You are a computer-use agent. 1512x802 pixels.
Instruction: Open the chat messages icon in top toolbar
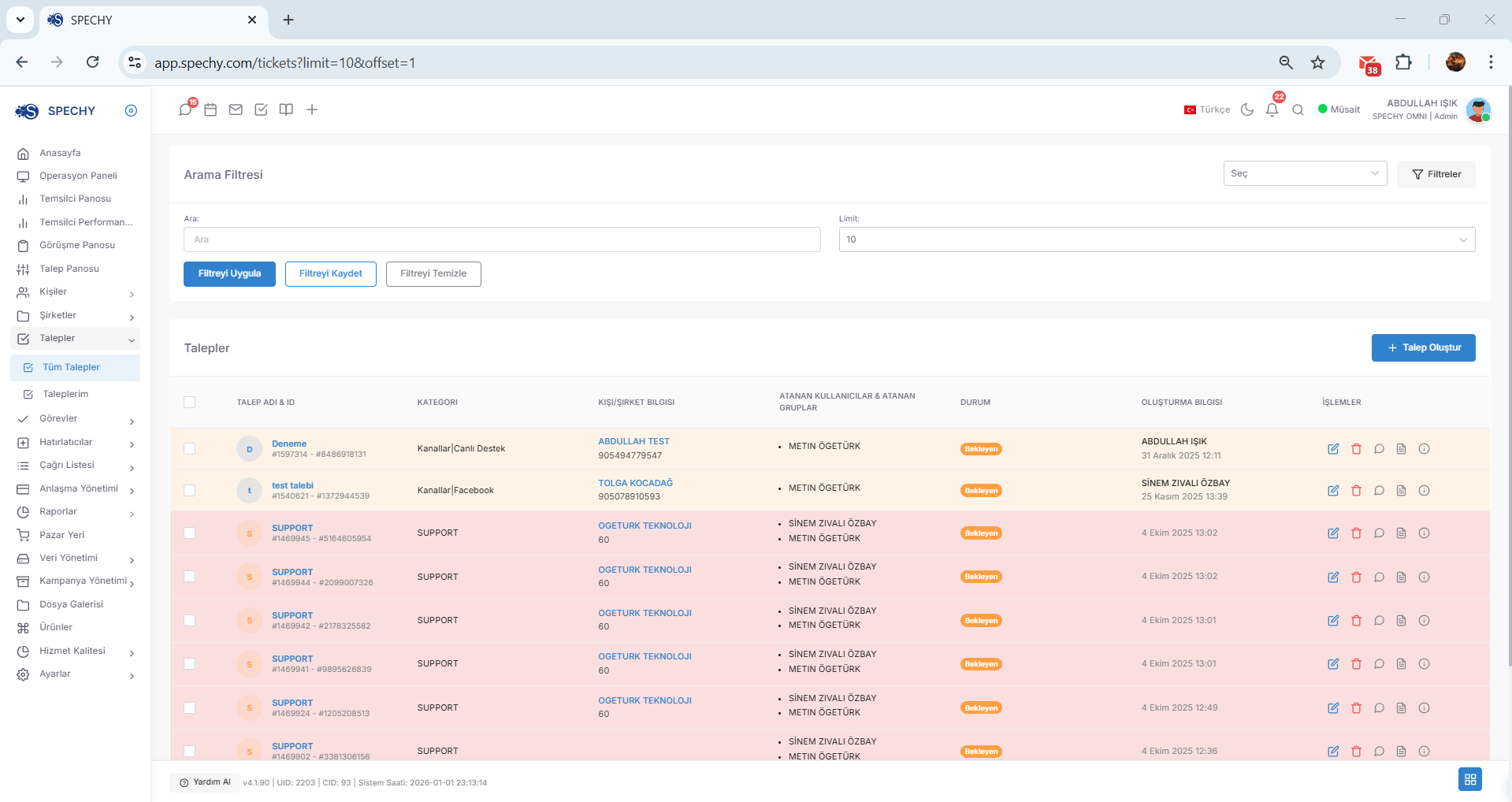pos(185,110)
